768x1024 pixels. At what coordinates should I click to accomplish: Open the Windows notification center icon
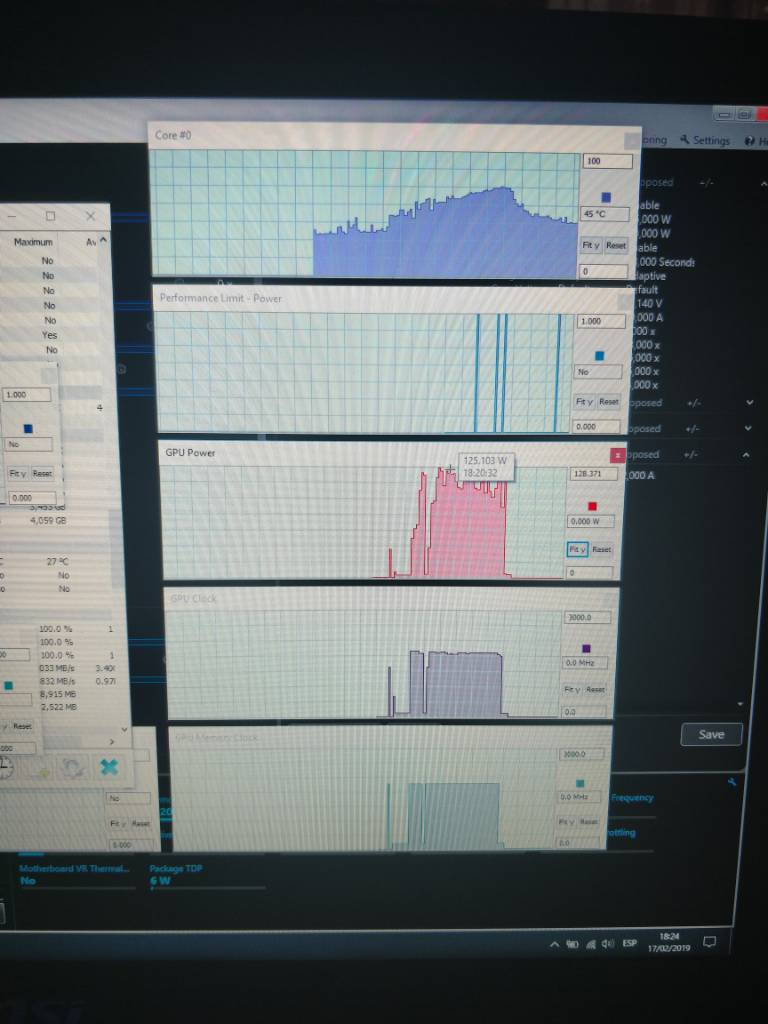(710, 942)
